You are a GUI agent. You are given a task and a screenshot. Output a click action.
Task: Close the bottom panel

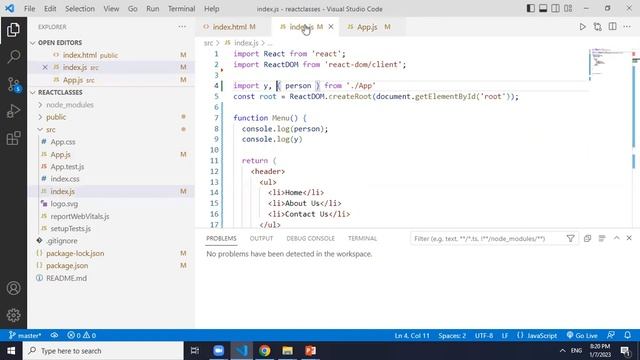coord(629,238)
